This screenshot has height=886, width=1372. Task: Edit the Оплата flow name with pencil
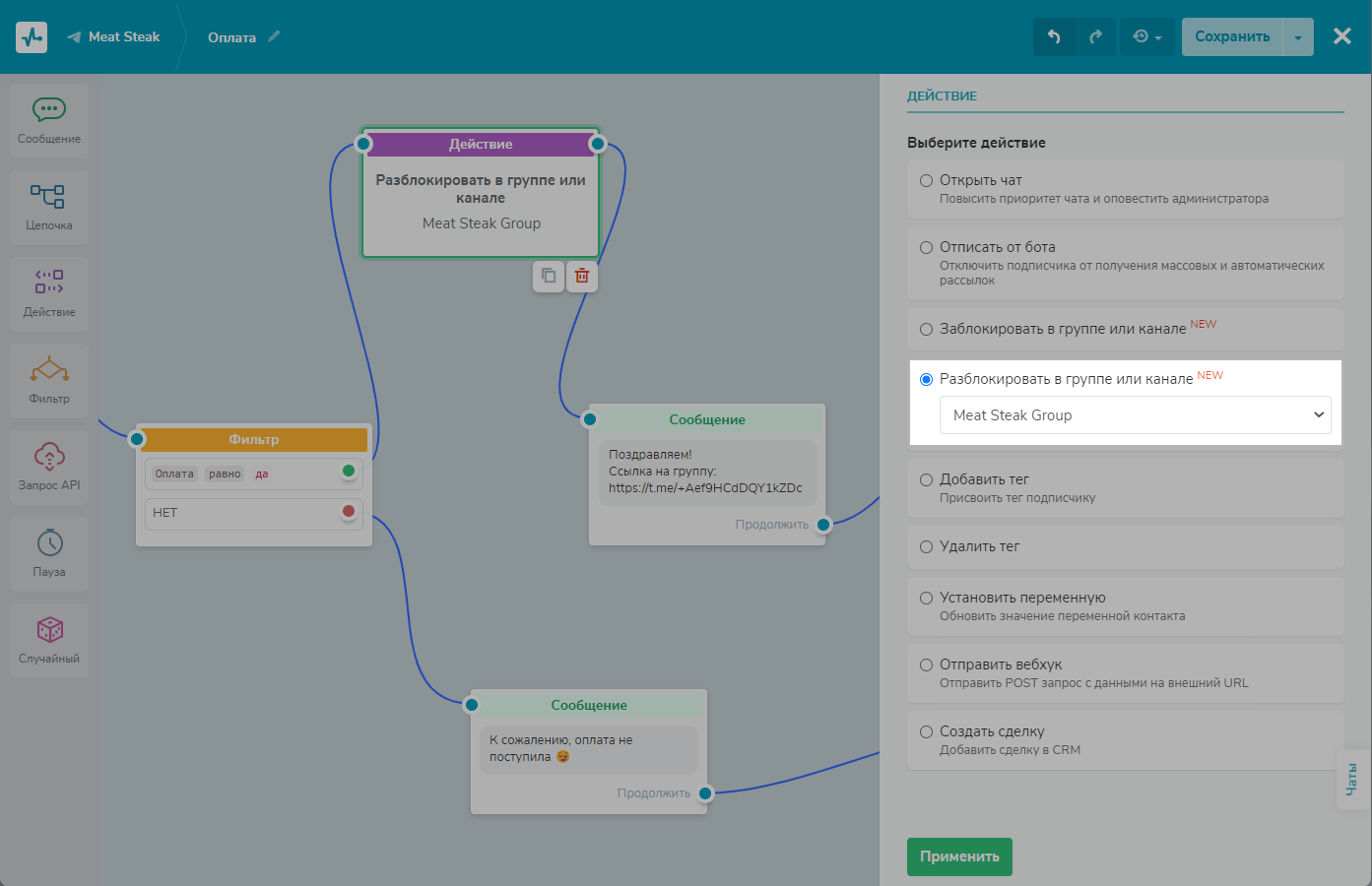click(x=275, y=36)
